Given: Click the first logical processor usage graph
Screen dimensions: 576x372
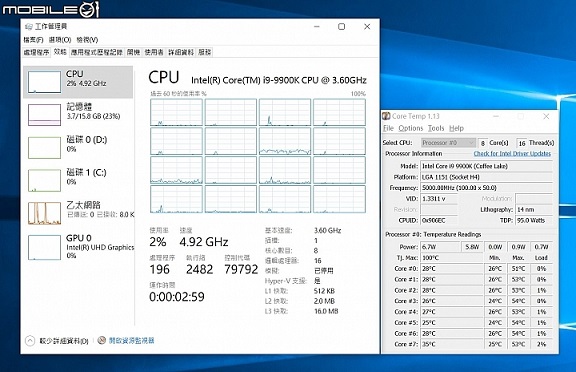Looking at the screenshot, I should click(x=176, y=112).
